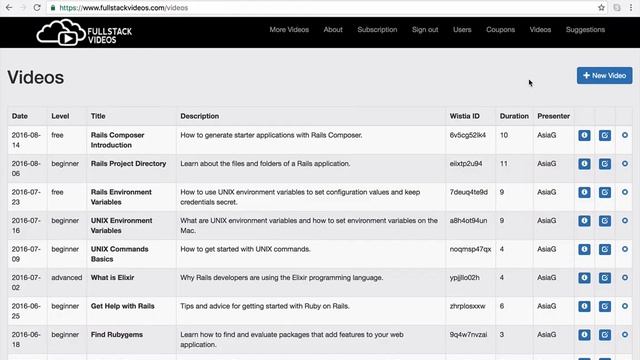The width and height of the screenshot is (640, 360).
Task: Click the What is Elixir title
Action: [112, 278]
